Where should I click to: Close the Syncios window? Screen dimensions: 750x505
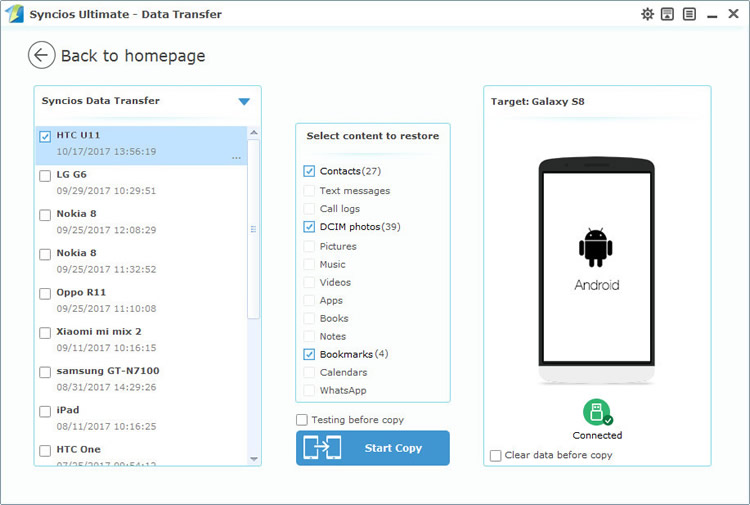[733, 14]
